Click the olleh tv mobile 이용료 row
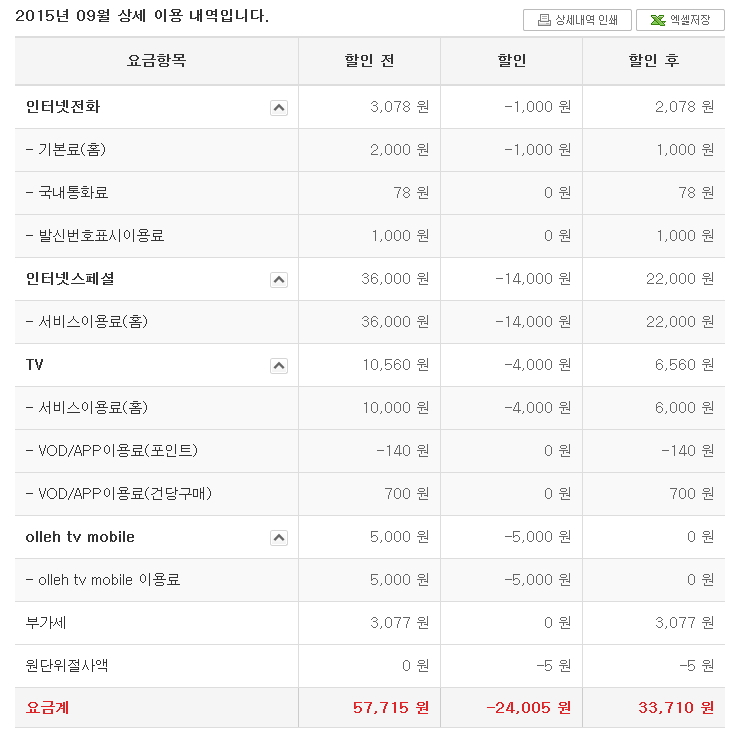The height and width of the screenshot is (735, 734). point(370,580)
